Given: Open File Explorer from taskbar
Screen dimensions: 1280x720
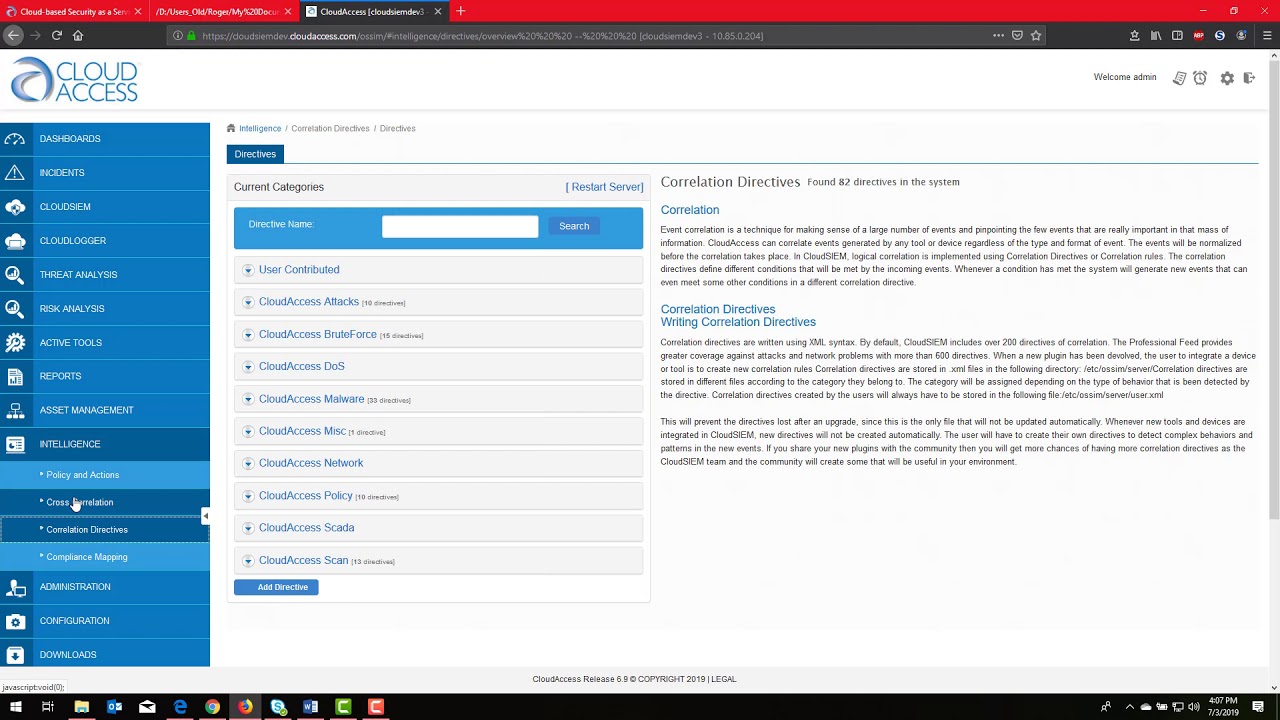Looking at the screenshot, I should [82, 707].
